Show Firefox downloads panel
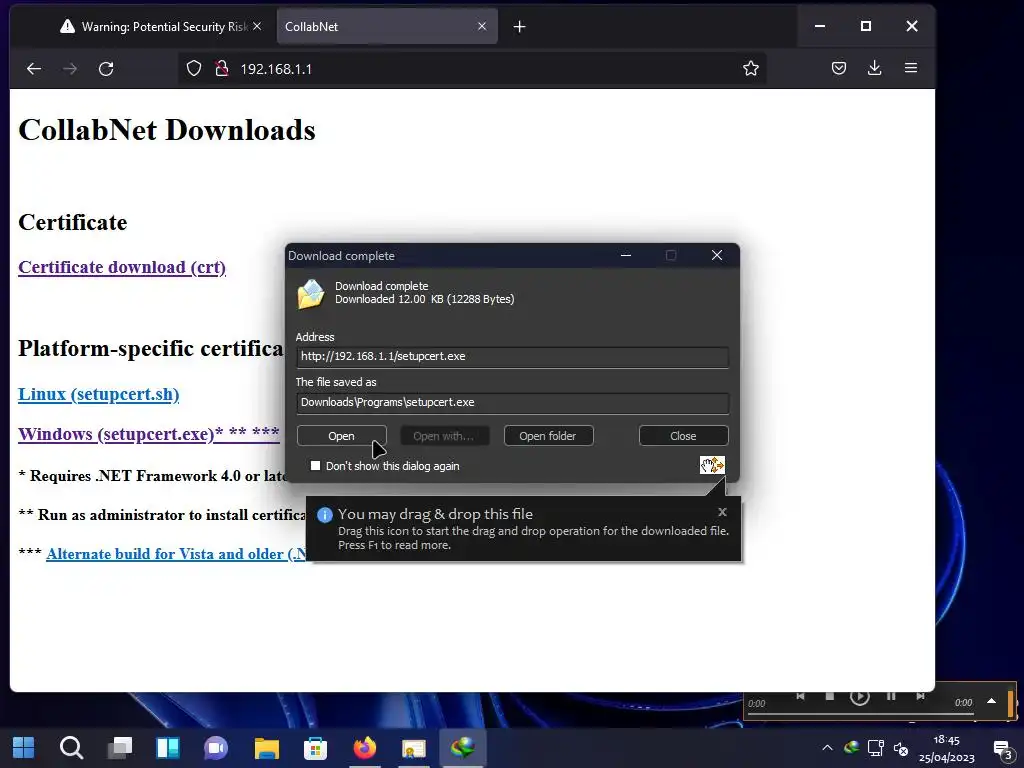Image resolution: width=1024 pixels, height=768 pixels. pos(874,68)
